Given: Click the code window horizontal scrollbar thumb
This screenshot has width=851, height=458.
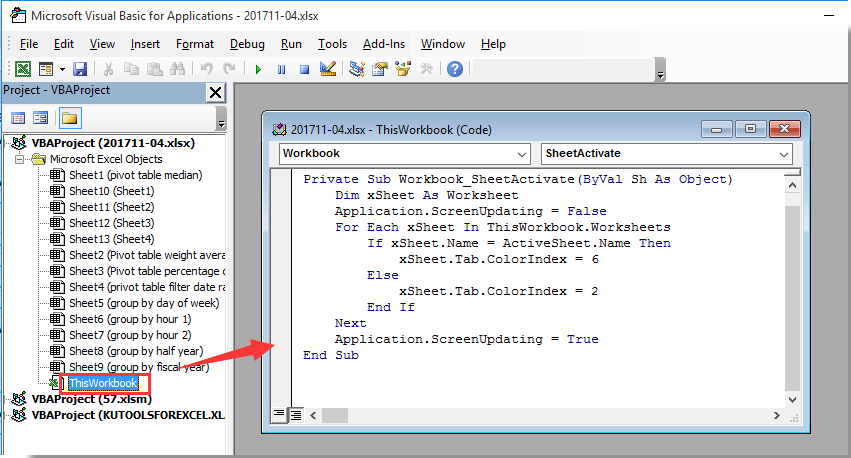Looking at the screenshot, I should pyautogui.click(x=334, y=414).
